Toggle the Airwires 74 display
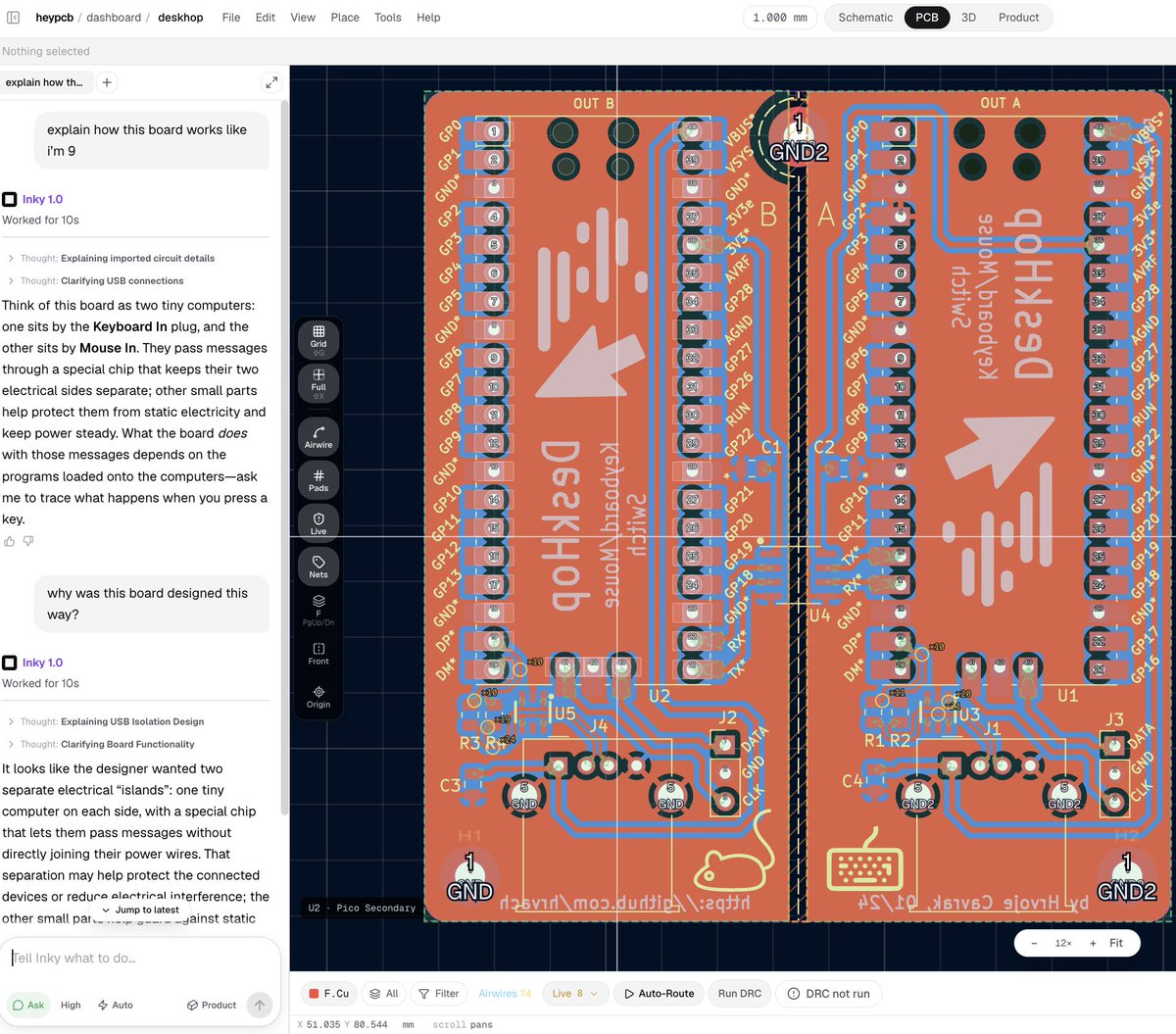This screenshot has height=1034, width=1176. pyautogui.click(x=505, y=994)
